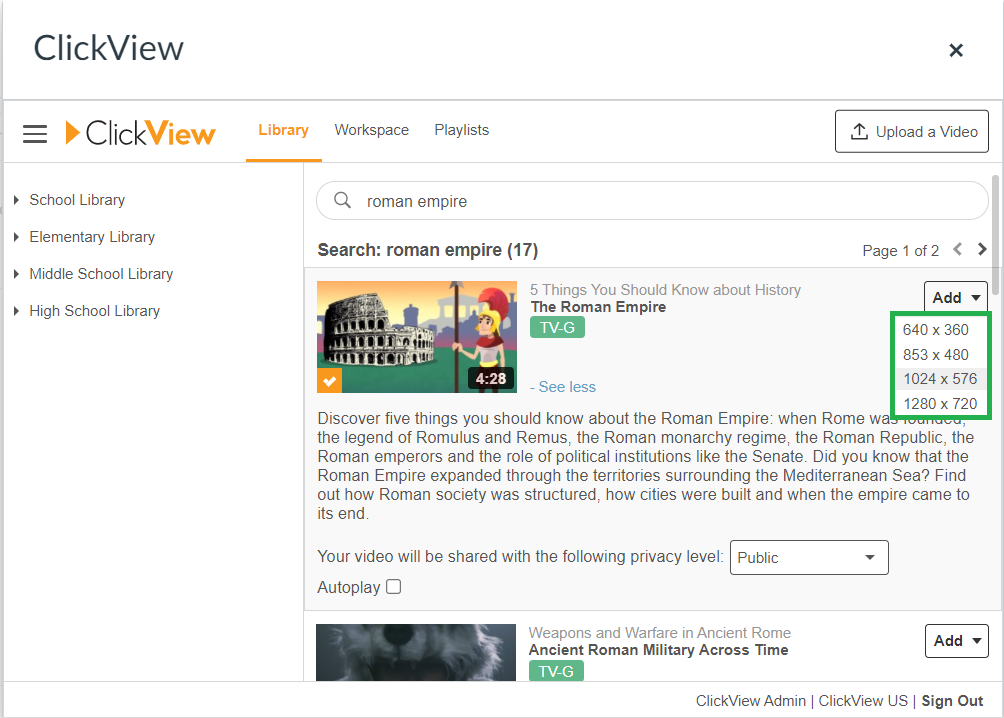Go to the next results page
This screenshot has width=1004, height=718.
pyautogui.click(x=982, y=249)
